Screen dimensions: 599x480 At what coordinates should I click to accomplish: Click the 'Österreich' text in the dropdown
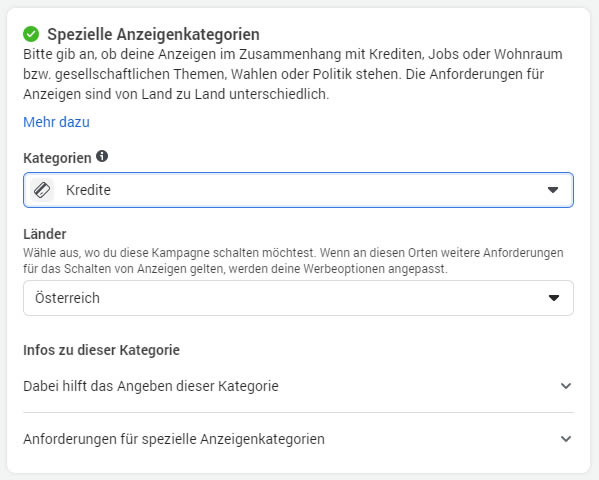coord(67,298)
